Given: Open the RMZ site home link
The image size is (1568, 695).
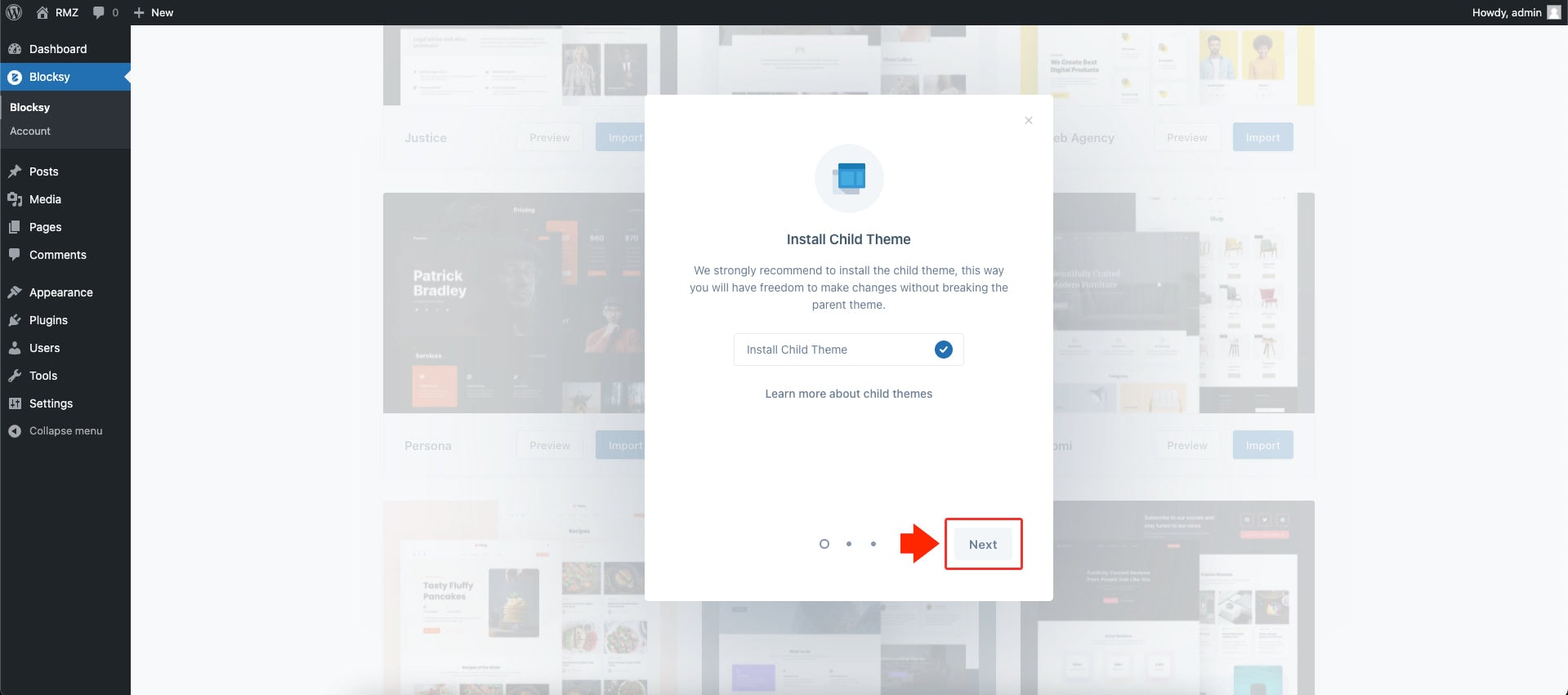Looking at the screenshot, I should (57, 12).
